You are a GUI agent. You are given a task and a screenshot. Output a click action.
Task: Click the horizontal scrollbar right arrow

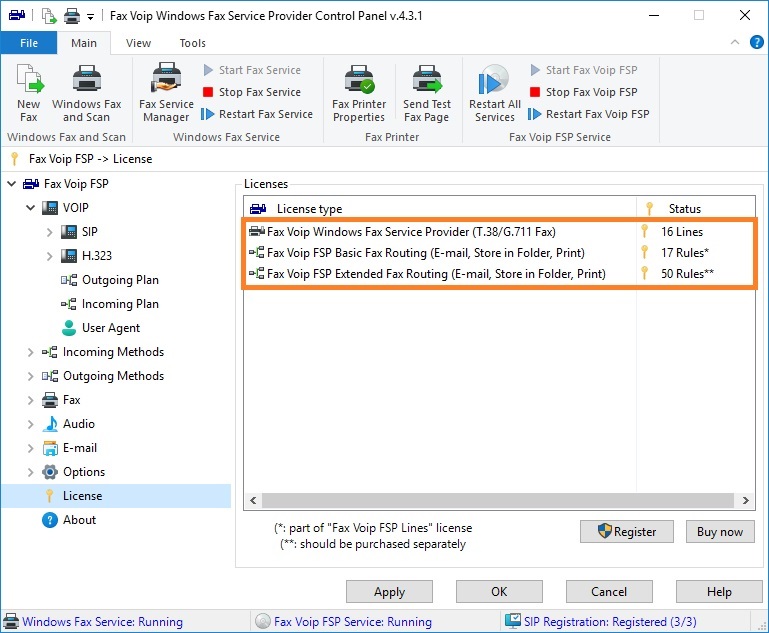745,501
